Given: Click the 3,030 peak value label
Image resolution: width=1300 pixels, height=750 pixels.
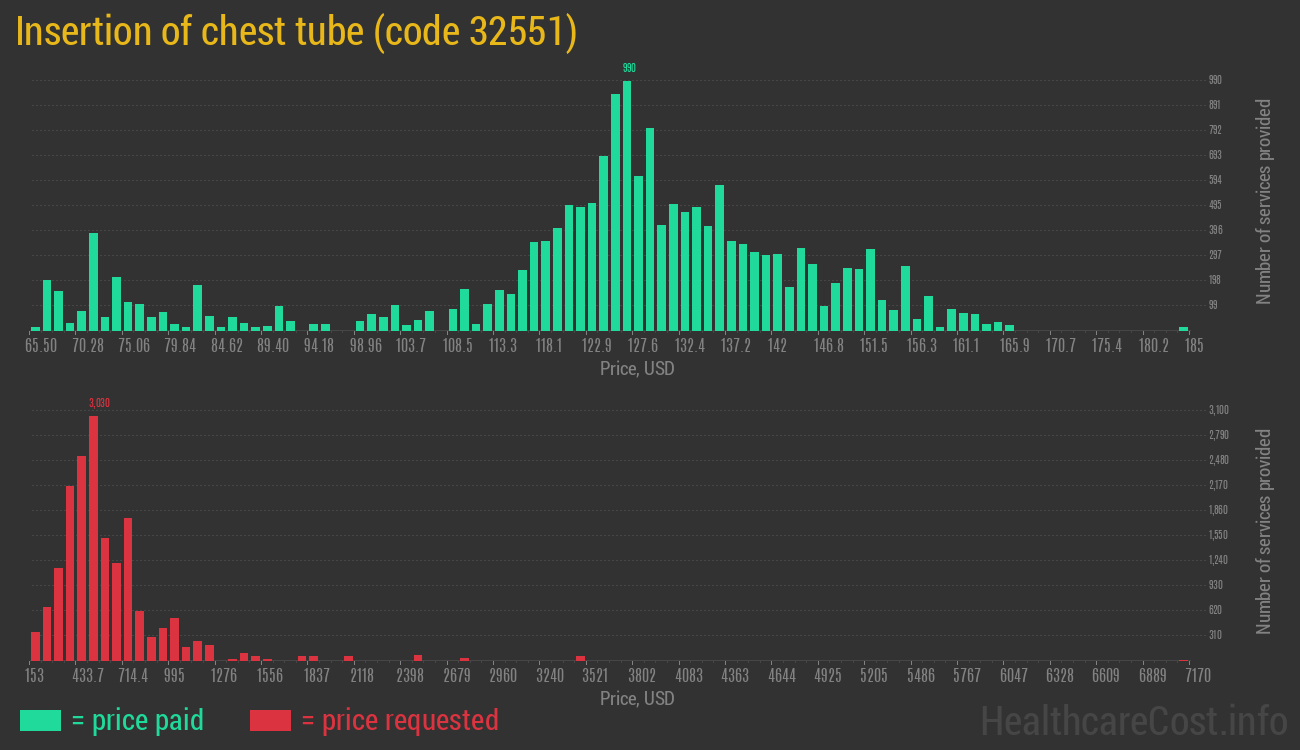Looking at the screenshot, I should [x=99, y=403].
